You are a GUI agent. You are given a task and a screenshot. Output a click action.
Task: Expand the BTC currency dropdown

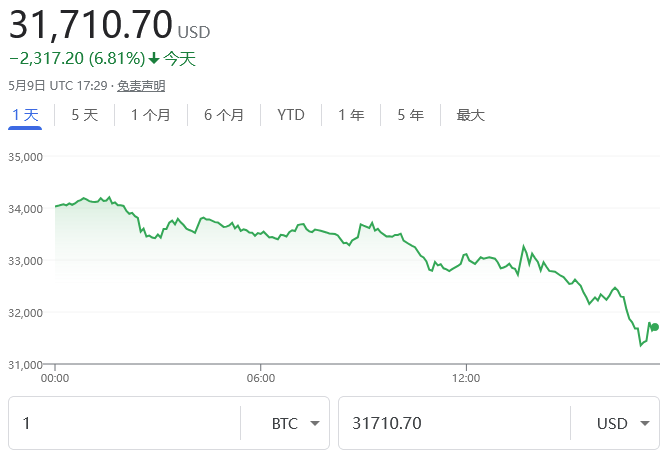(x=298, y=423)
